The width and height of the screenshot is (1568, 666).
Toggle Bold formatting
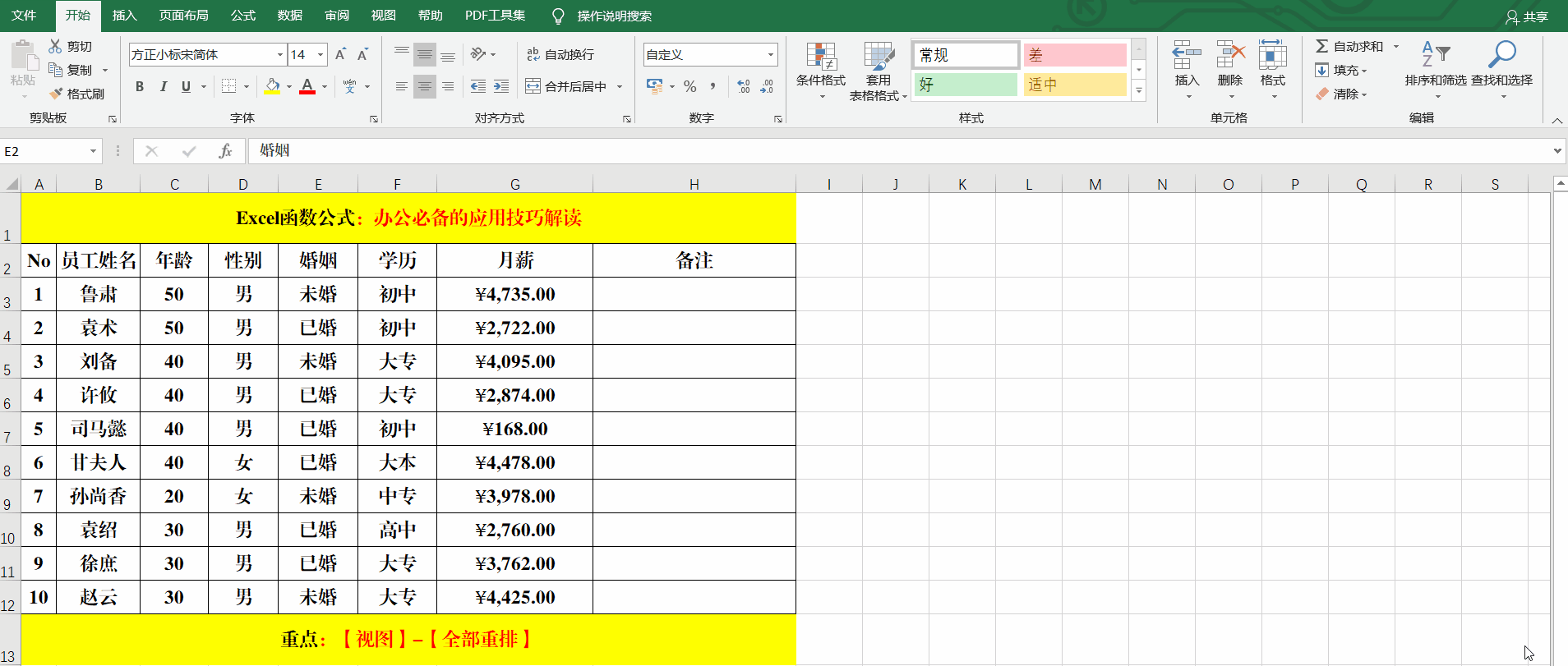coord(140,86)
